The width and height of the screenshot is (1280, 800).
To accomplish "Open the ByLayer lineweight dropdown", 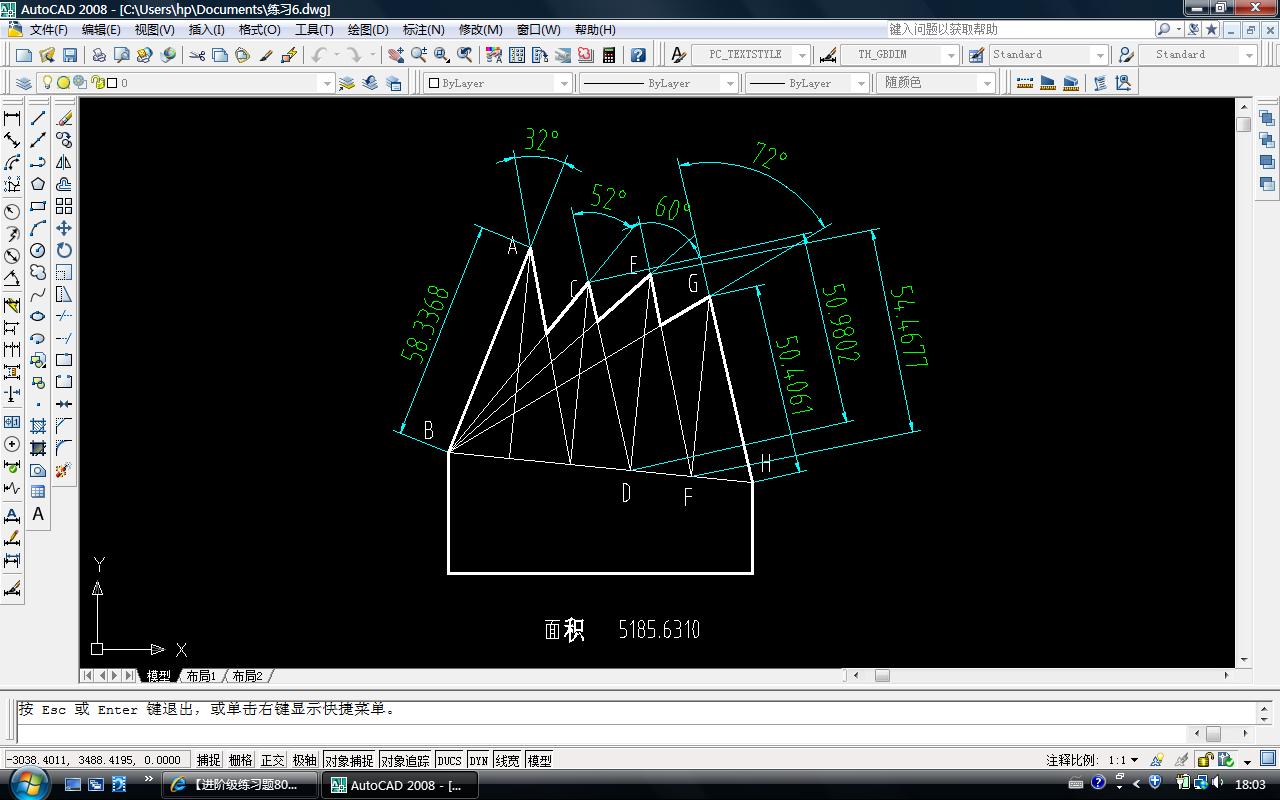I will coord(860,83).
